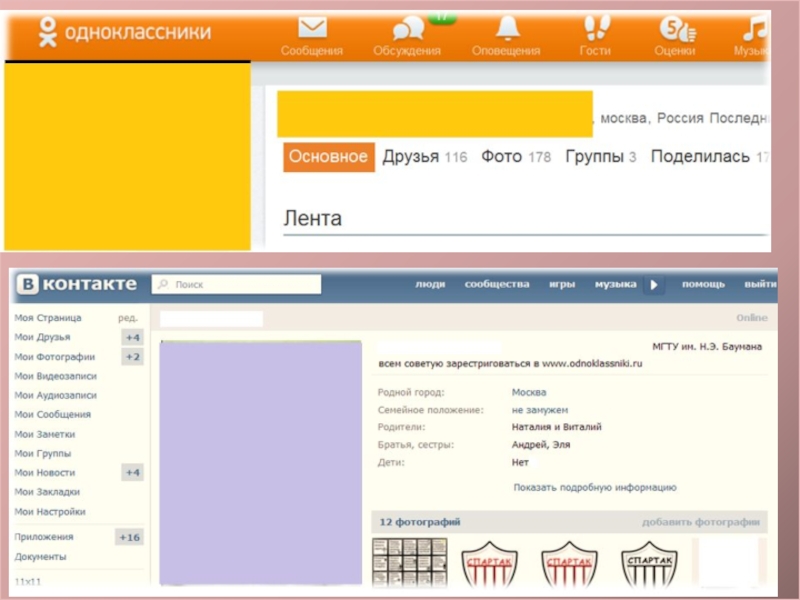800x600 pixels.
Task: Open Музыка note icon
Action: click(754, 28)
